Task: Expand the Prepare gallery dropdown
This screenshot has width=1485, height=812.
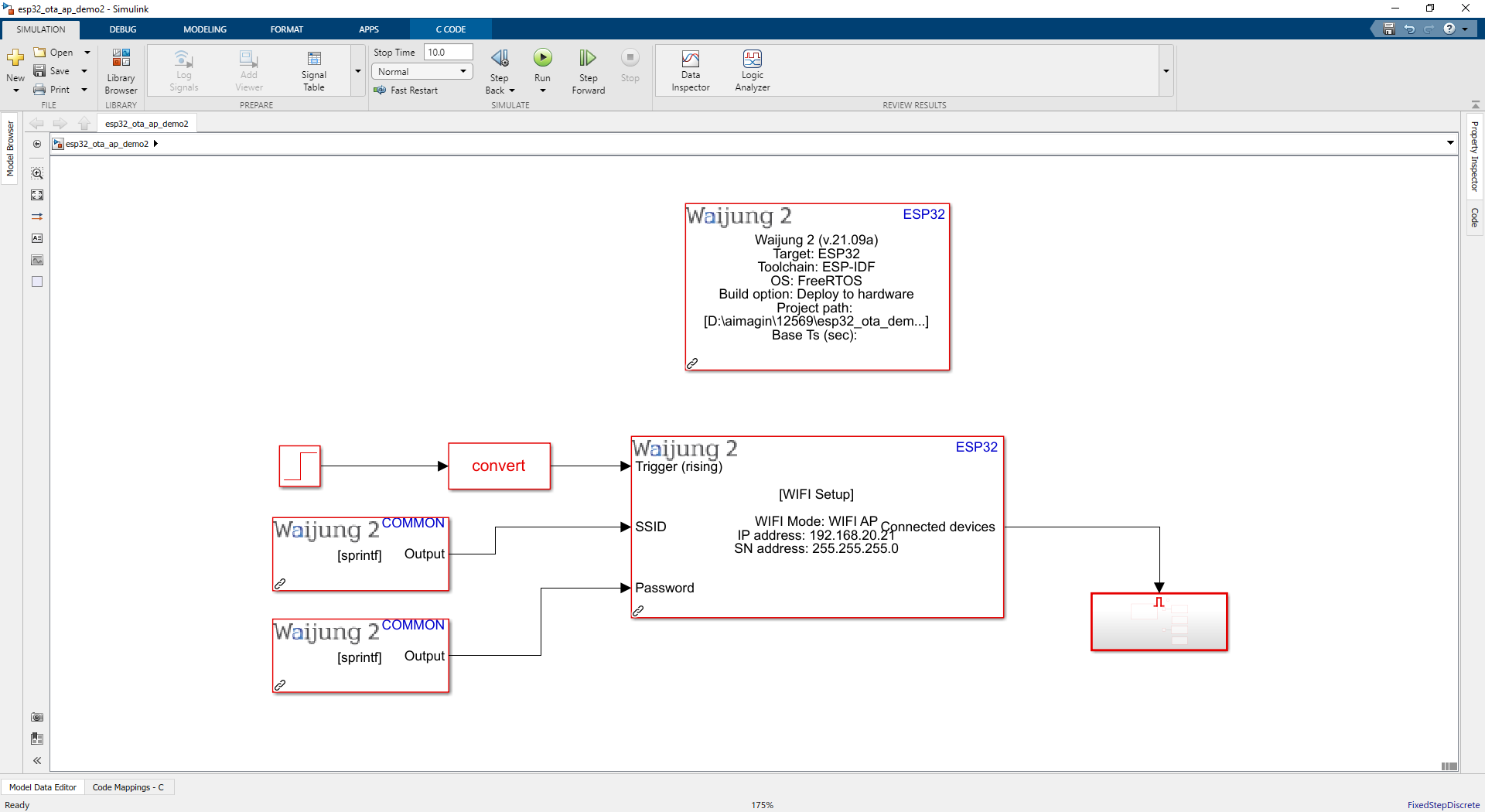Action: click(357, 71)
